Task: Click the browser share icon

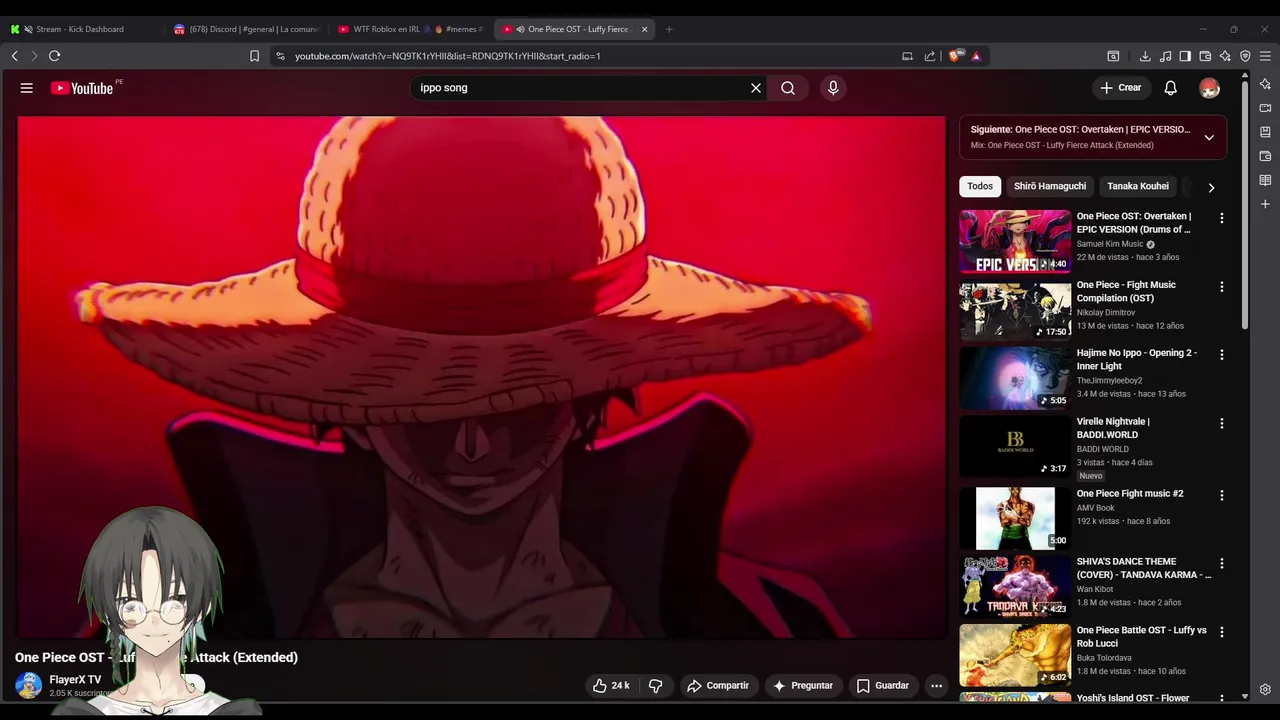Action: 930,56
